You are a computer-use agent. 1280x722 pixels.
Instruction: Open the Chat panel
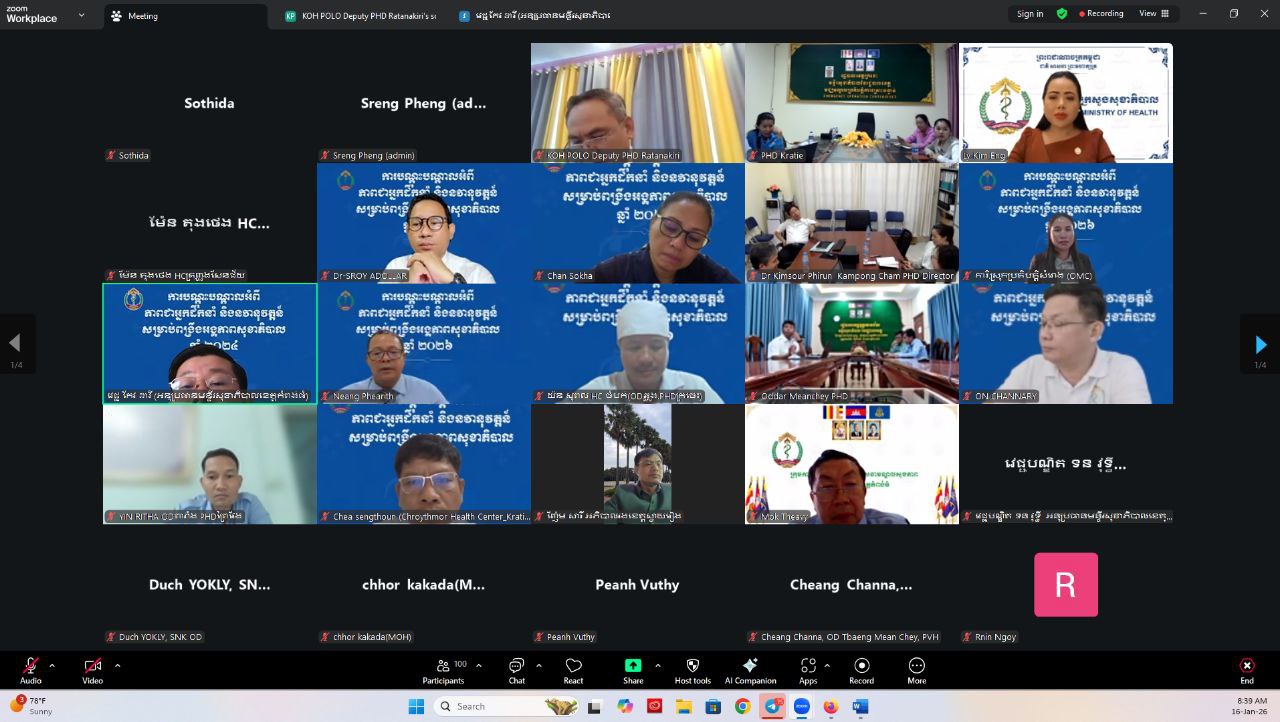tap(516, 667)
